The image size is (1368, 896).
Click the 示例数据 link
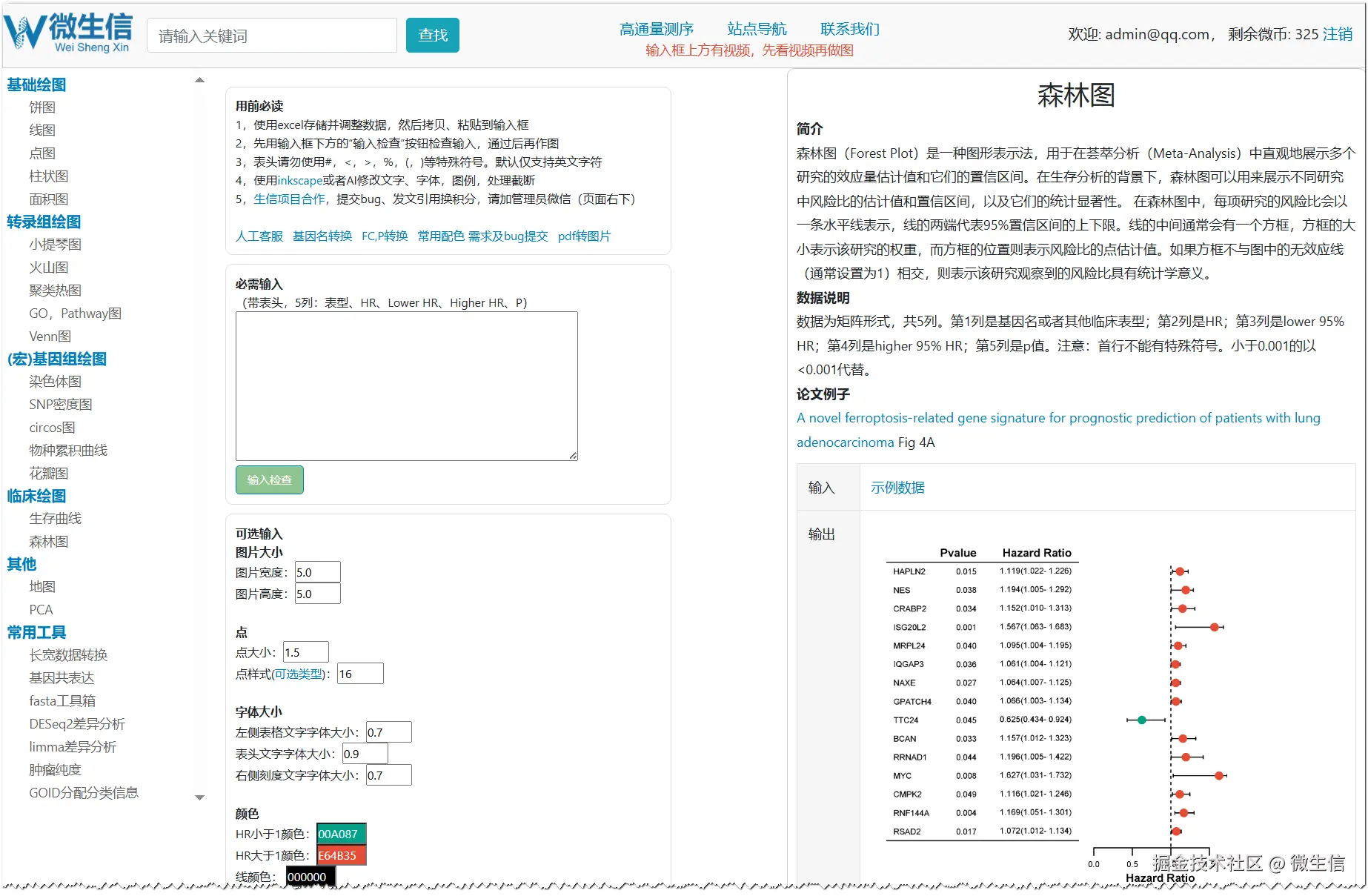(x=897, y=488)
